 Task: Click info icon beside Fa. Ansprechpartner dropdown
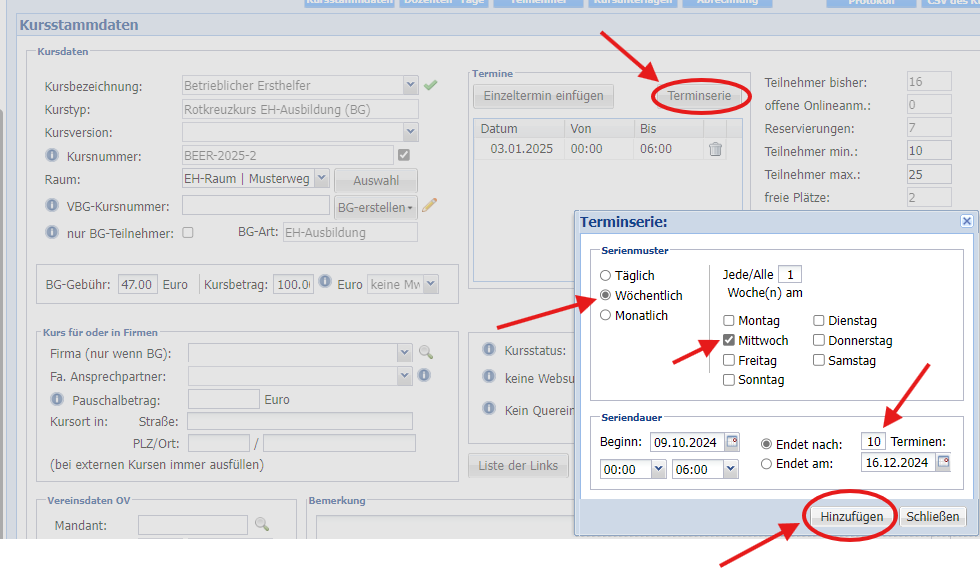point(424,375)
